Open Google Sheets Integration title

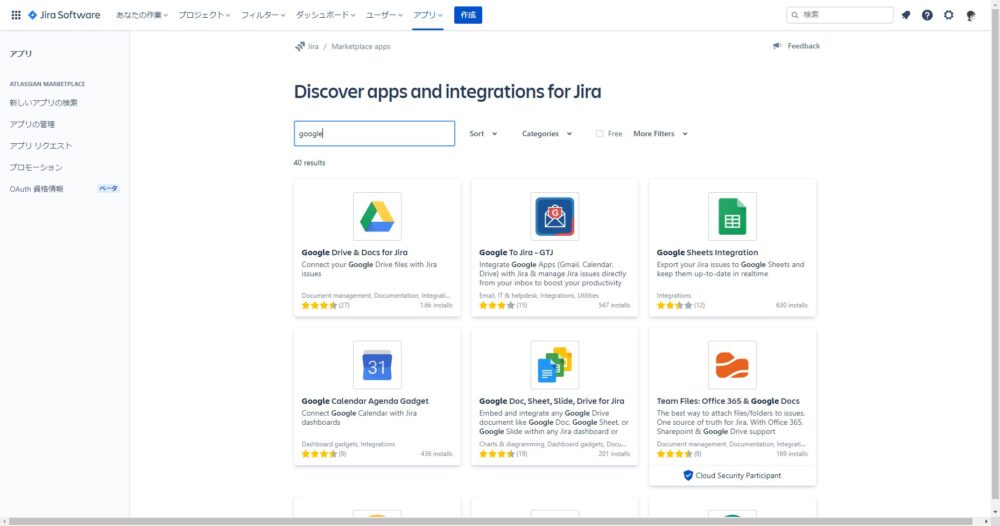pyautogui.click(x=707, y=252)
